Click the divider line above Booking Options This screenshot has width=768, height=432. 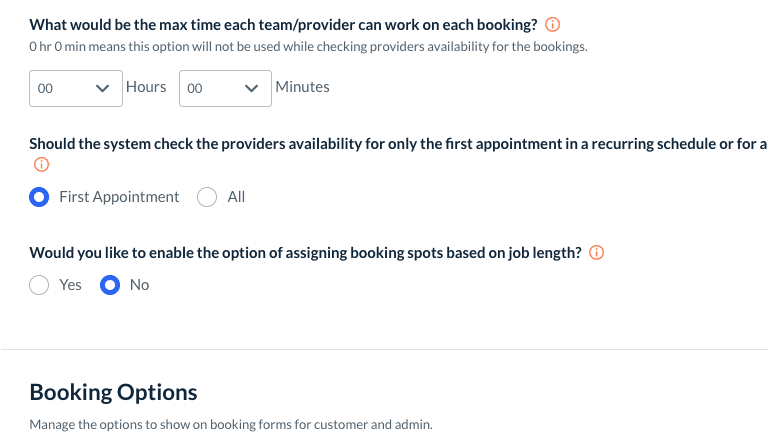[384, 349]
